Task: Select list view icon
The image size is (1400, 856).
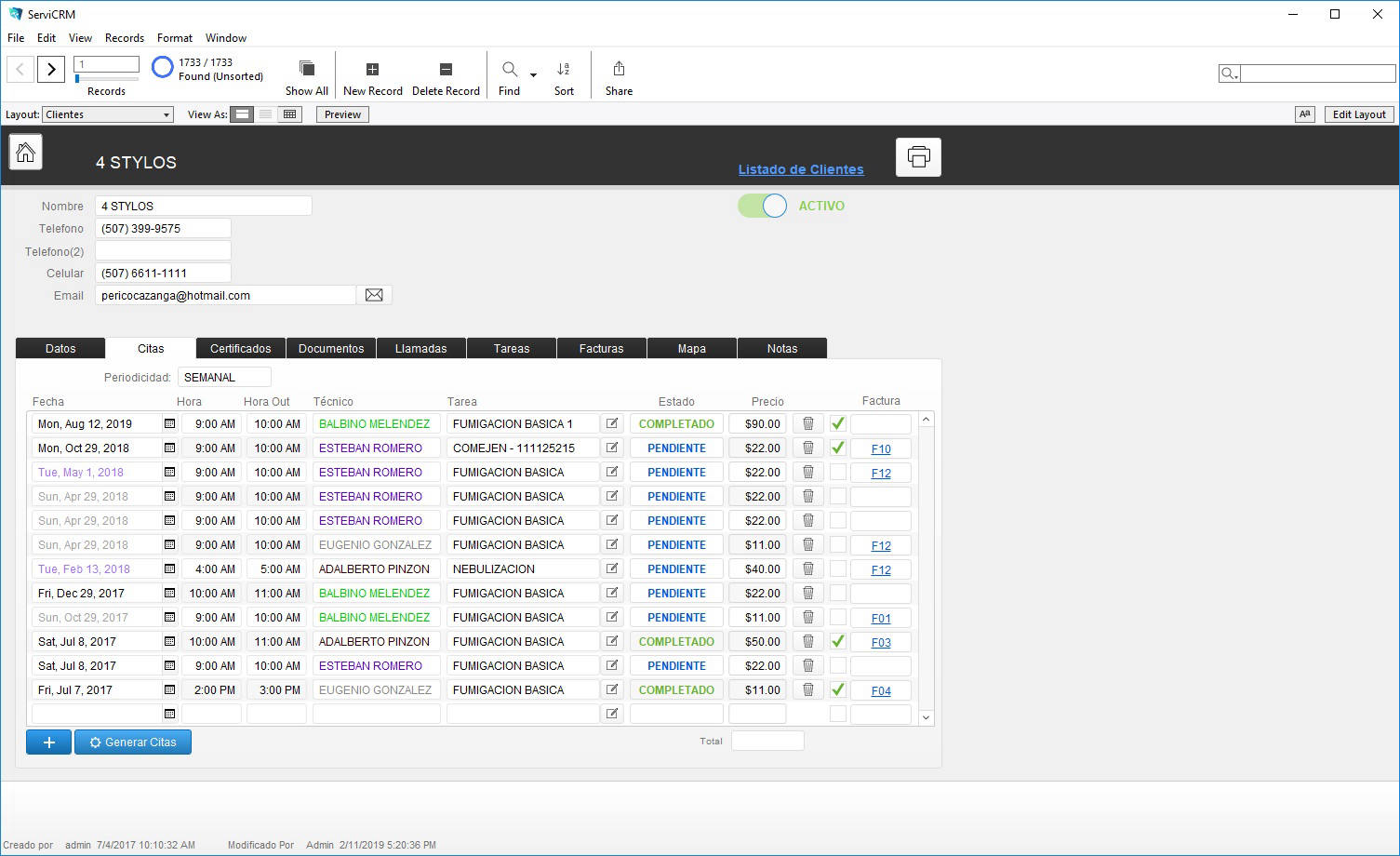Action: [266, 114]
